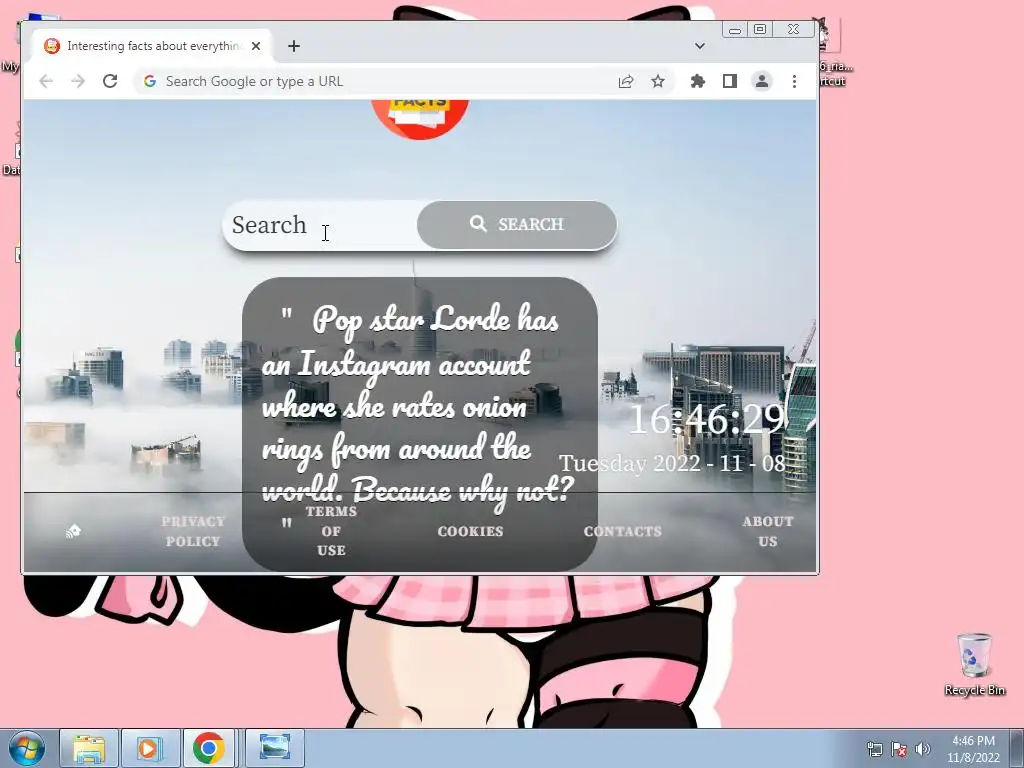Open the Terms of Use link
This screenshot has height=768, width=1024.
331,530
